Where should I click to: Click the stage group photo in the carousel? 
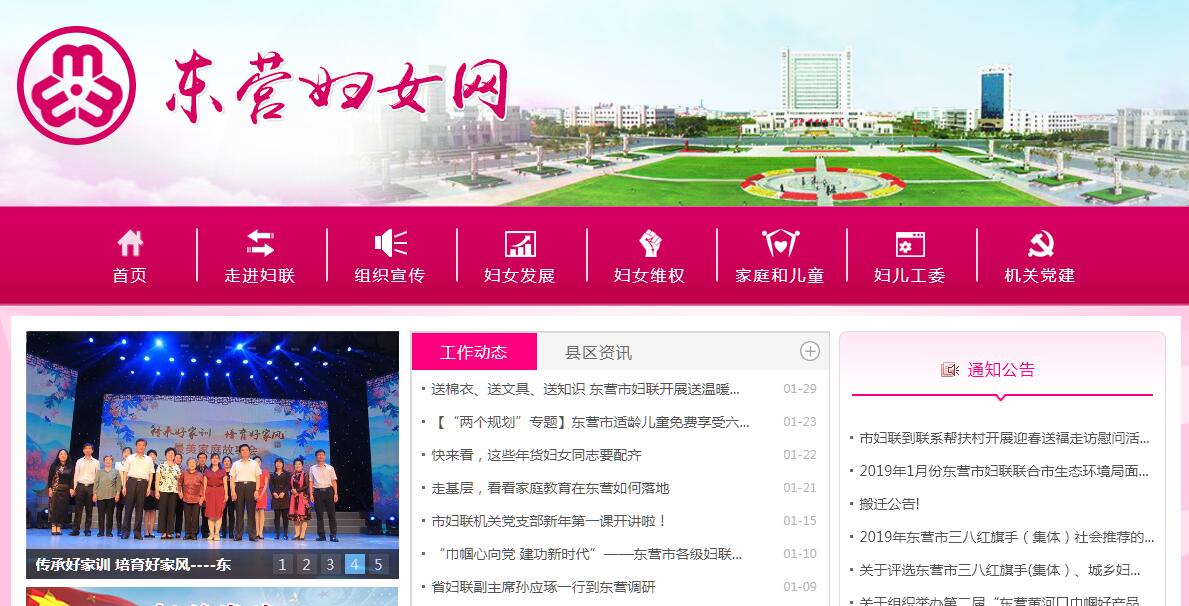point(212,440)
